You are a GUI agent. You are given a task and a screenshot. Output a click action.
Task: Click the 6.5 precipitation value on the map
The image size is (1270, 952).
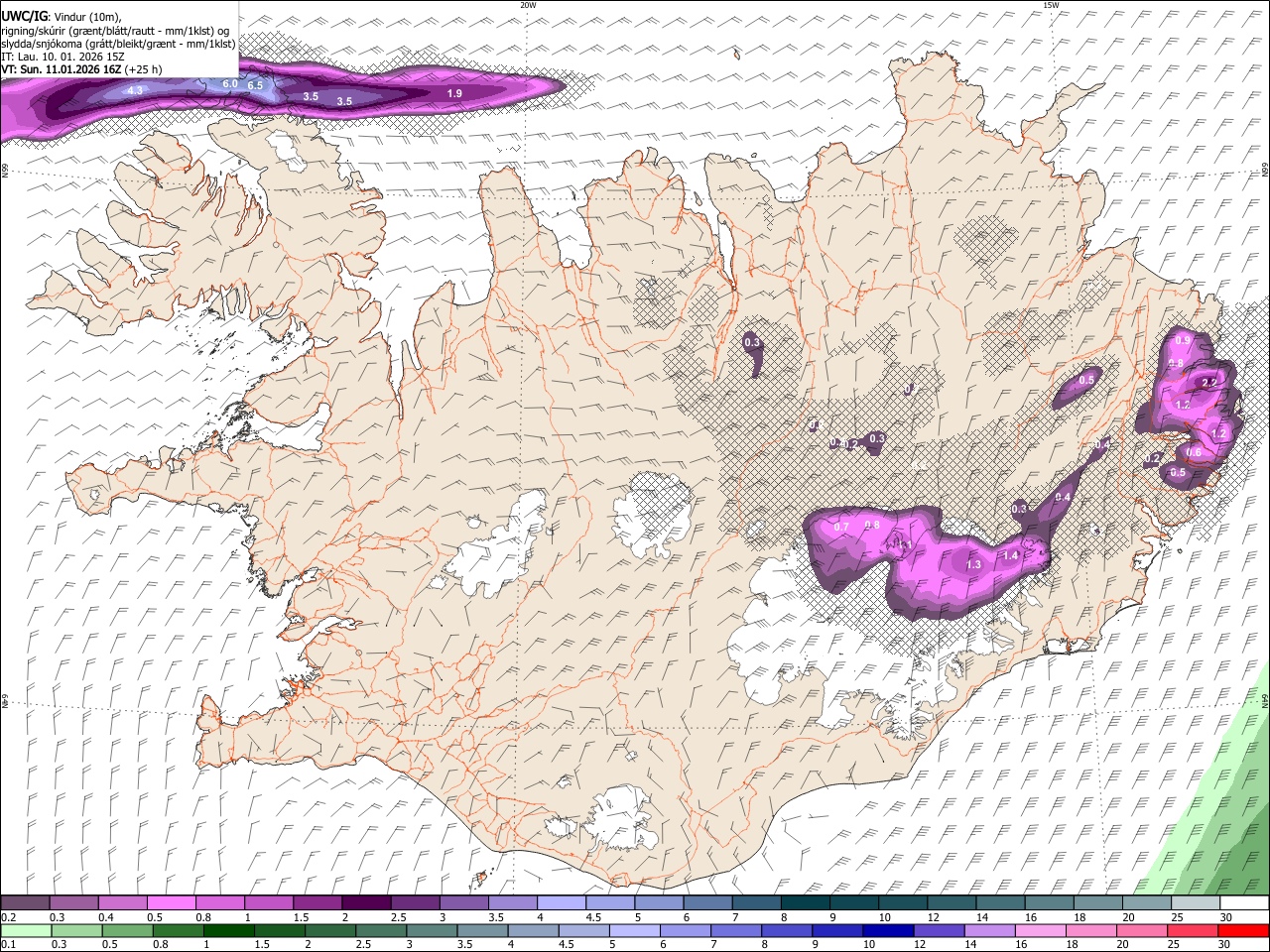(255, 85)
